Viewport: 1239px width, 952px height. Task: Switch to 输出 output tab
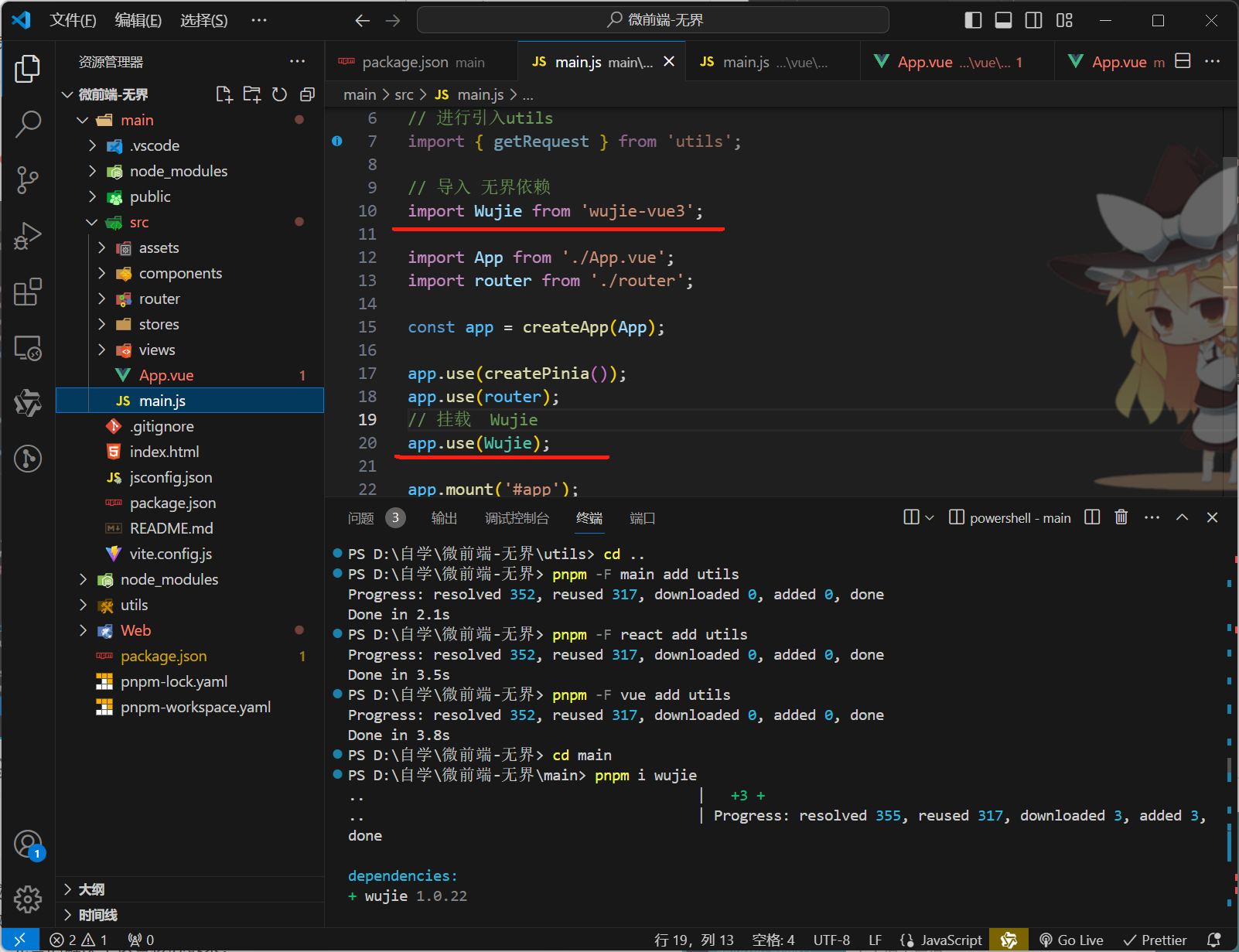(444, 518)
